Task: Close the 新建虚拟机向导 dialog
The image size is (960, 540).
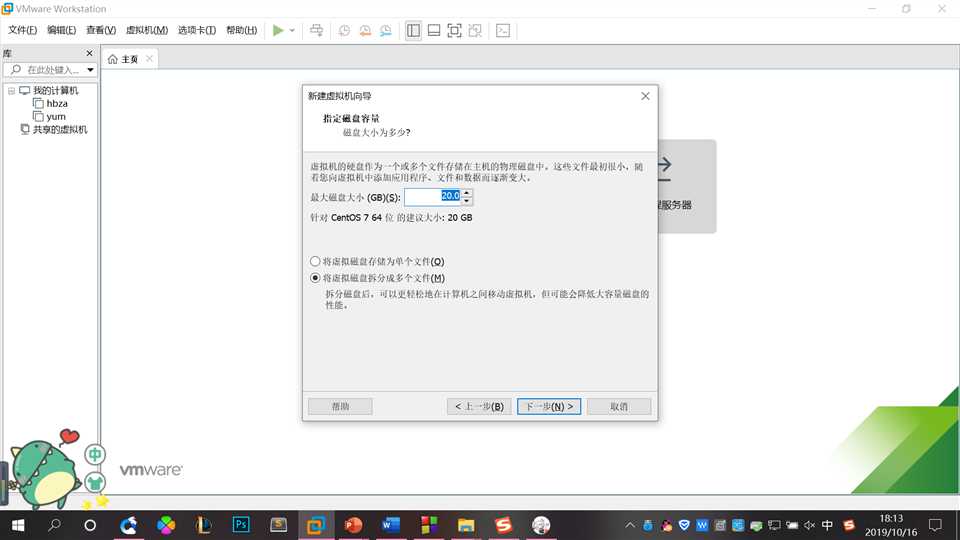Action: (x=645, y=96)
